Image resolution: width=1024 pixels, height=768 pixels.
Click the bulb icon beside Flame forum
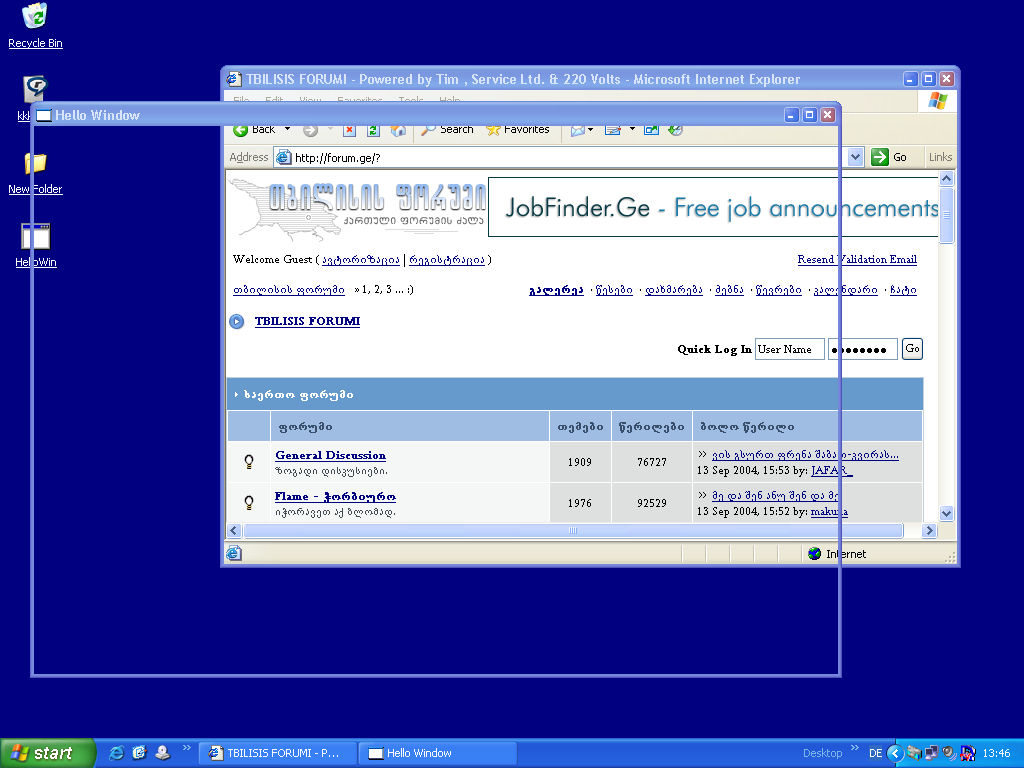[x=249, y=502]
